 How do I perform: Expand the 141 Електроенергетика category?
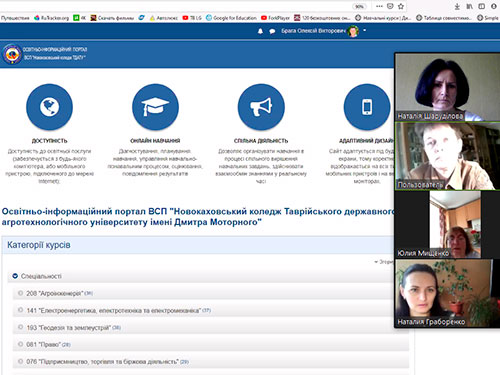point(20,310)
